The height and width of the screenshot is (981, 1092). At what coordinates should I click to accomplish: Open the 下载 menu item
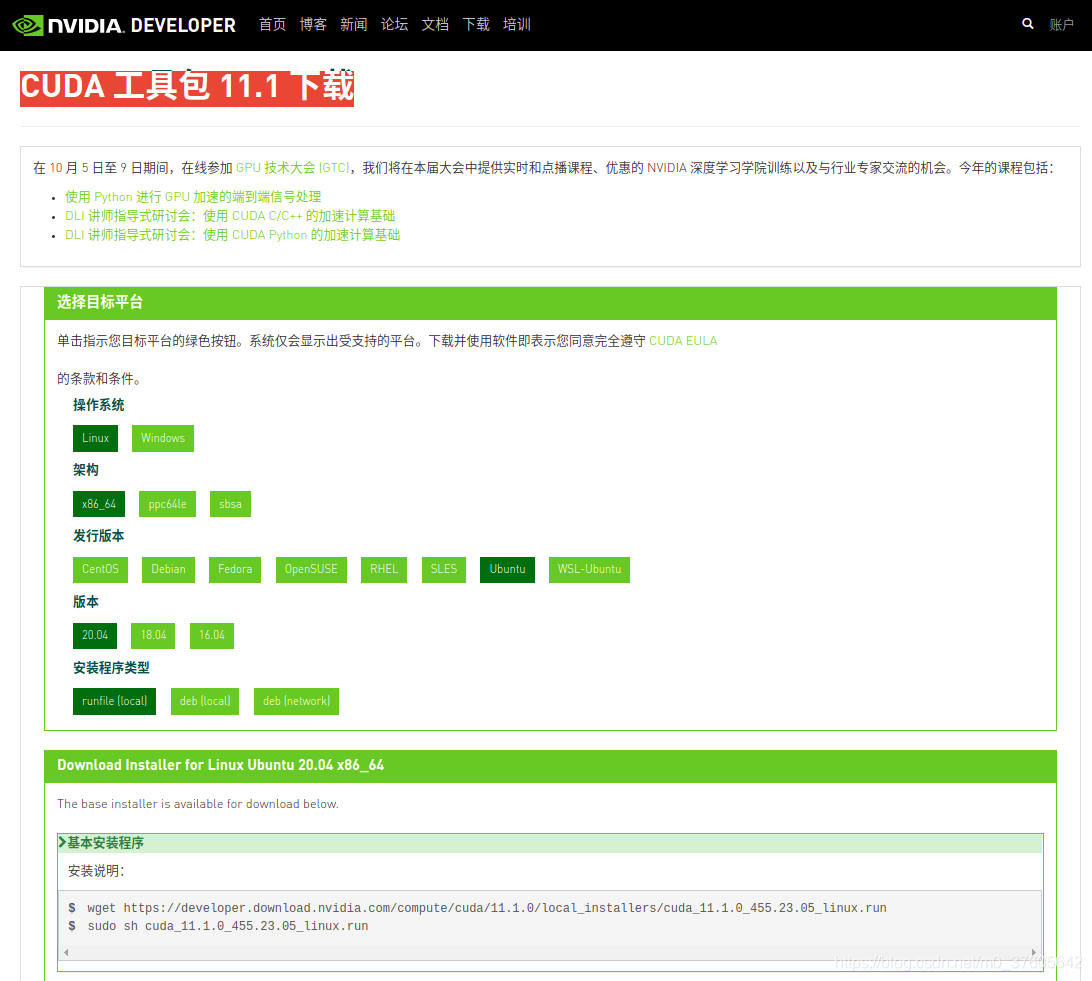pos(476,24)
